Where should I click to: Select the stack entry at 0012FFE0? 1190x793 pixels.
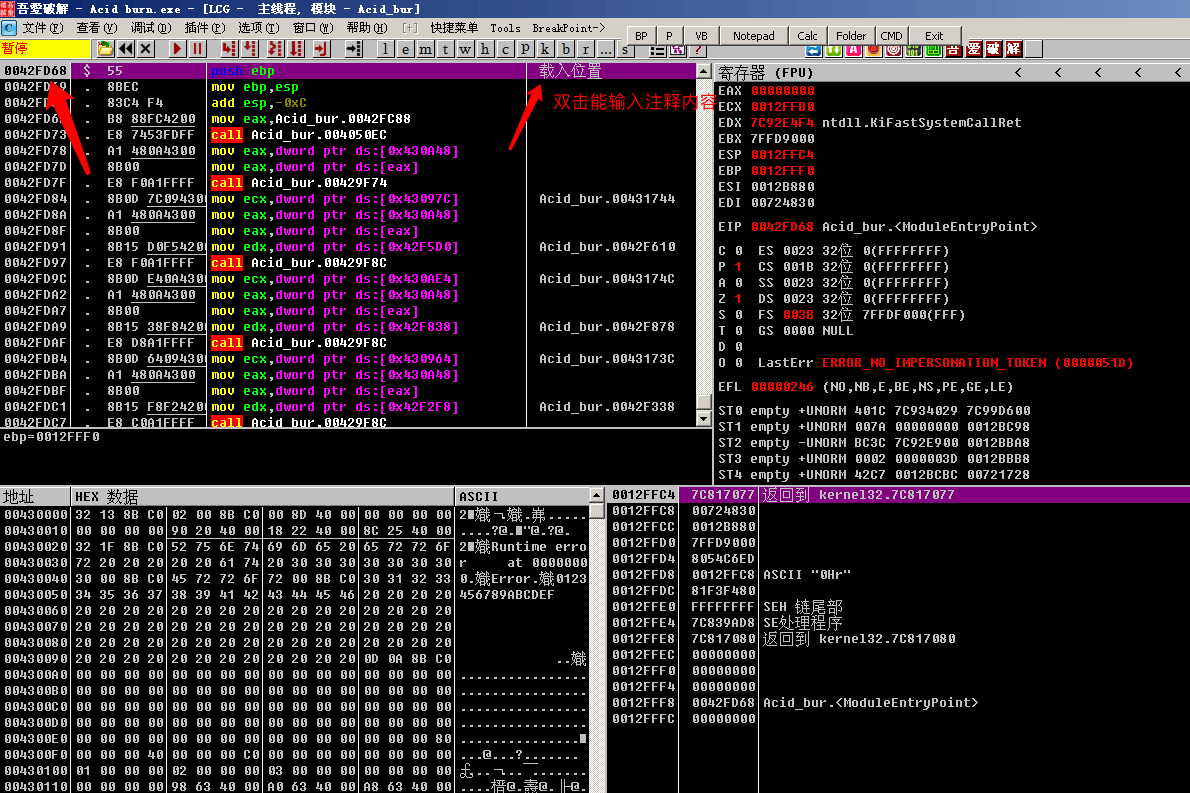point(899,606)
